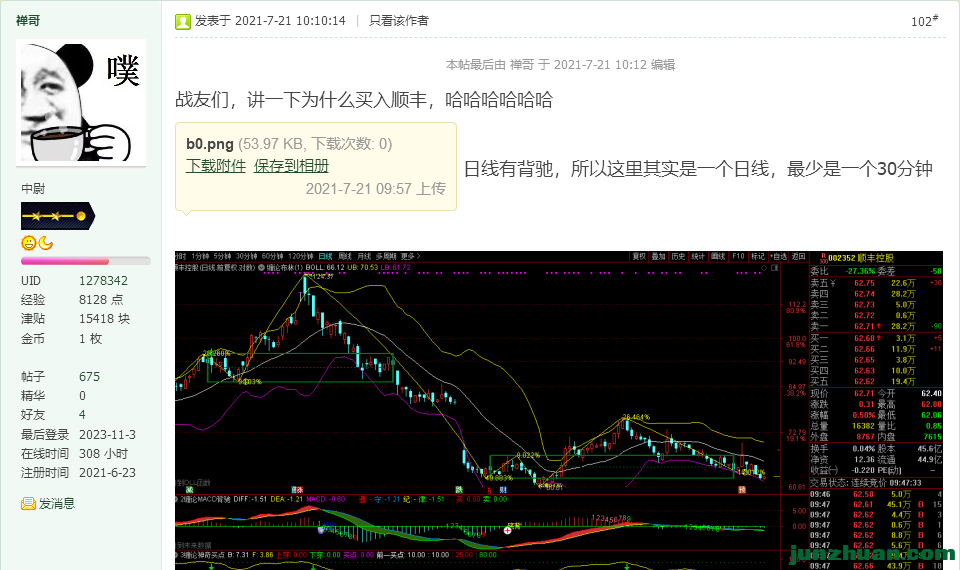Click the moon online-time icon
The height and width of the screenshot is (570, 960).
tap(46, 243)
